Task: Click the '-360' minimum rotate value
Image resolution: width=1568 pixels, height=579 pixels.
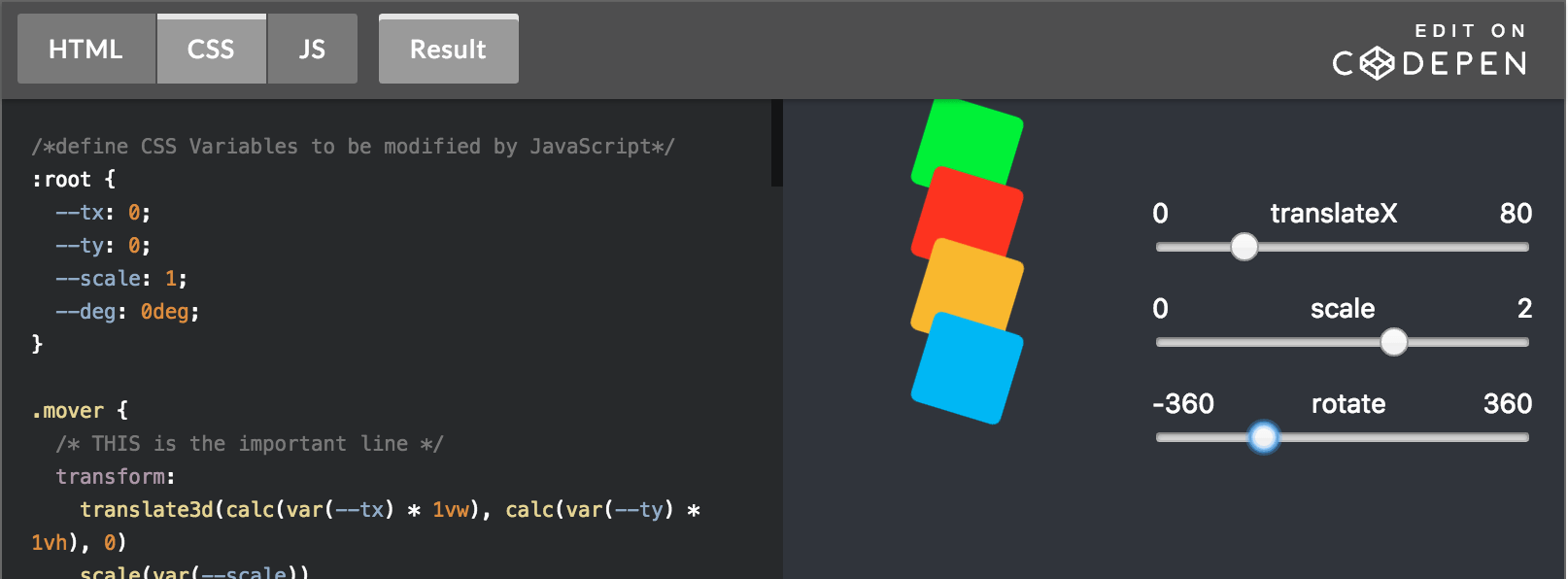Action: pos(1183,404)
